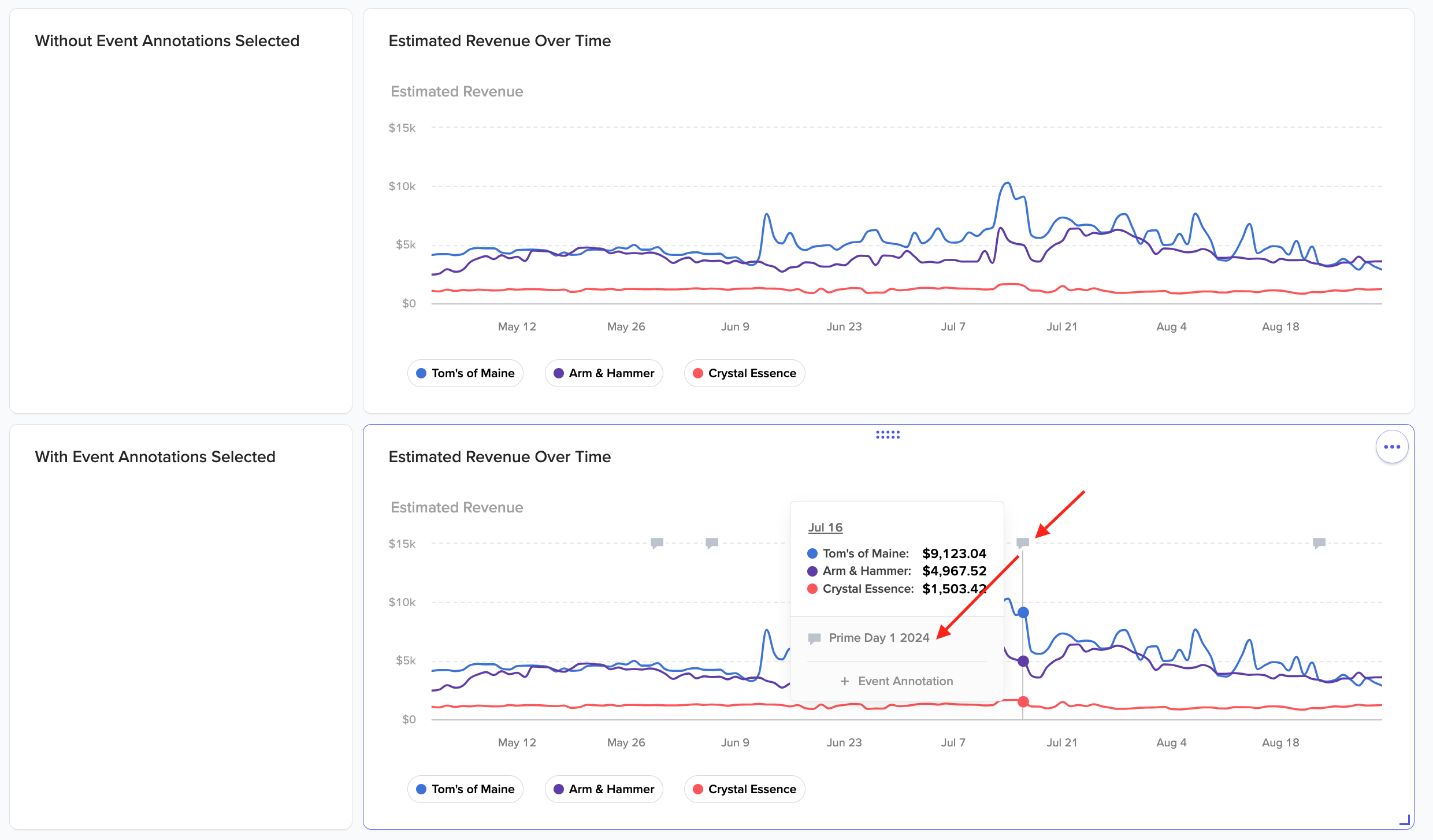Screen dimensions: 1433x840
Task: Click the $0 axis label in the upper chart
Action: pos(409,303)
